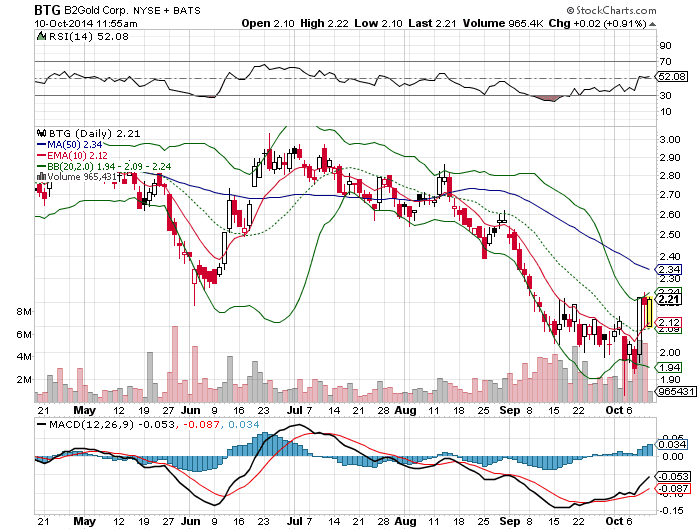Click the 10-Oct-2014 11:55am timestamp

tap(86, 24)
